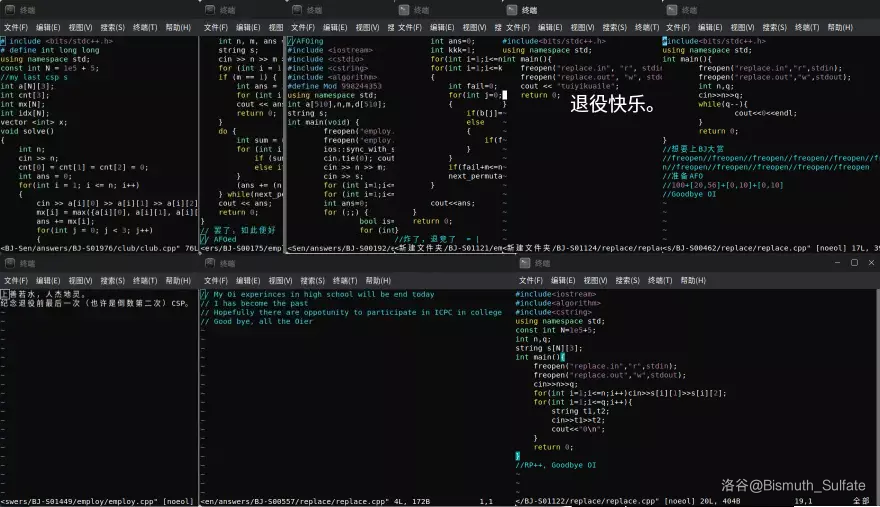The height and width of the screenshot is (507, 880).
Task: Click terminal icon of top-right Goodbye OI window
Action: pos(671,10)
